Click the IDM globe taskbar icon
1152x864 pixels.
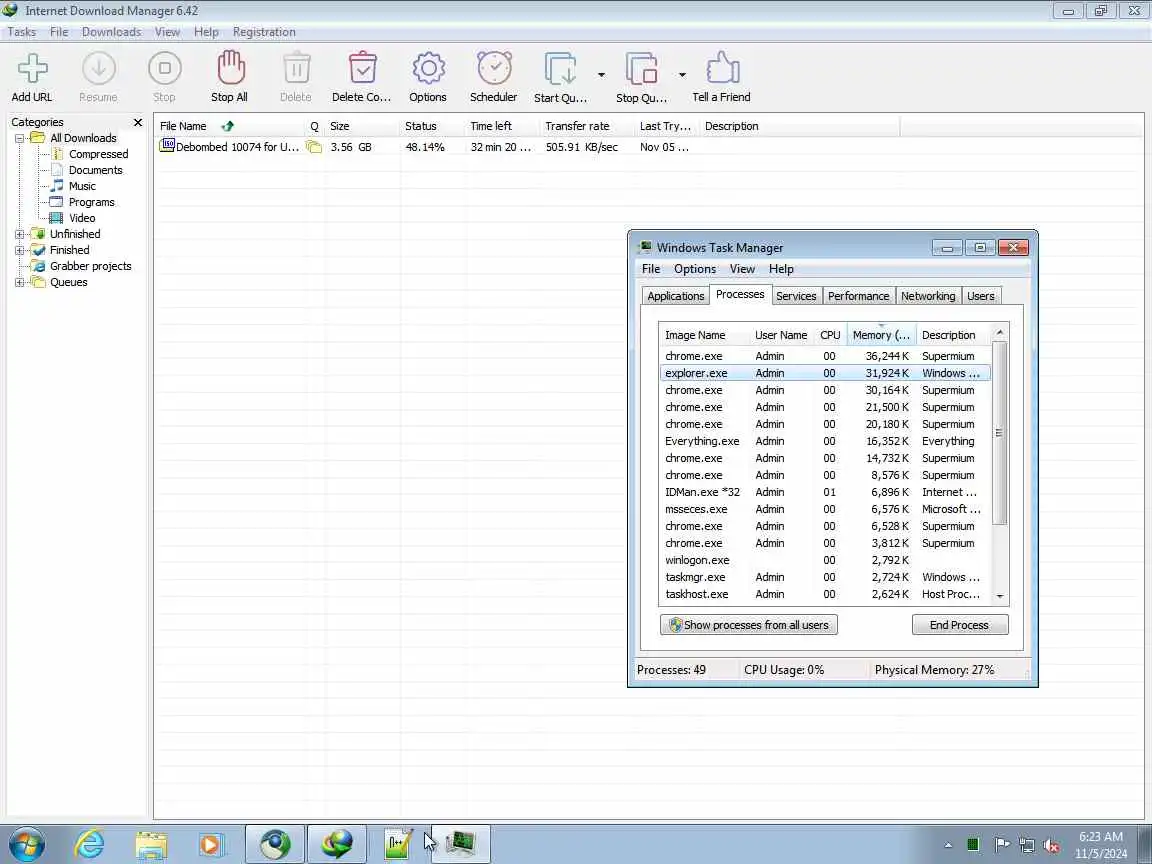coord(336,844)
